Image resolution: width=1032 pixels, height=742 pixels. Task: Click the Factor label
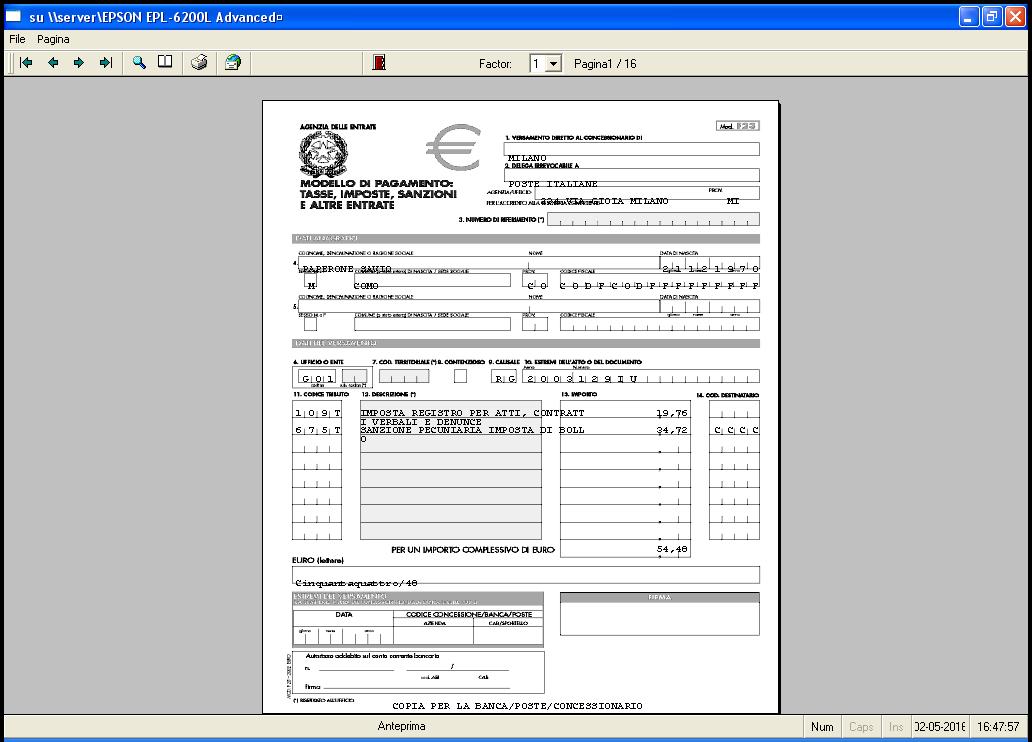point(495,64)
